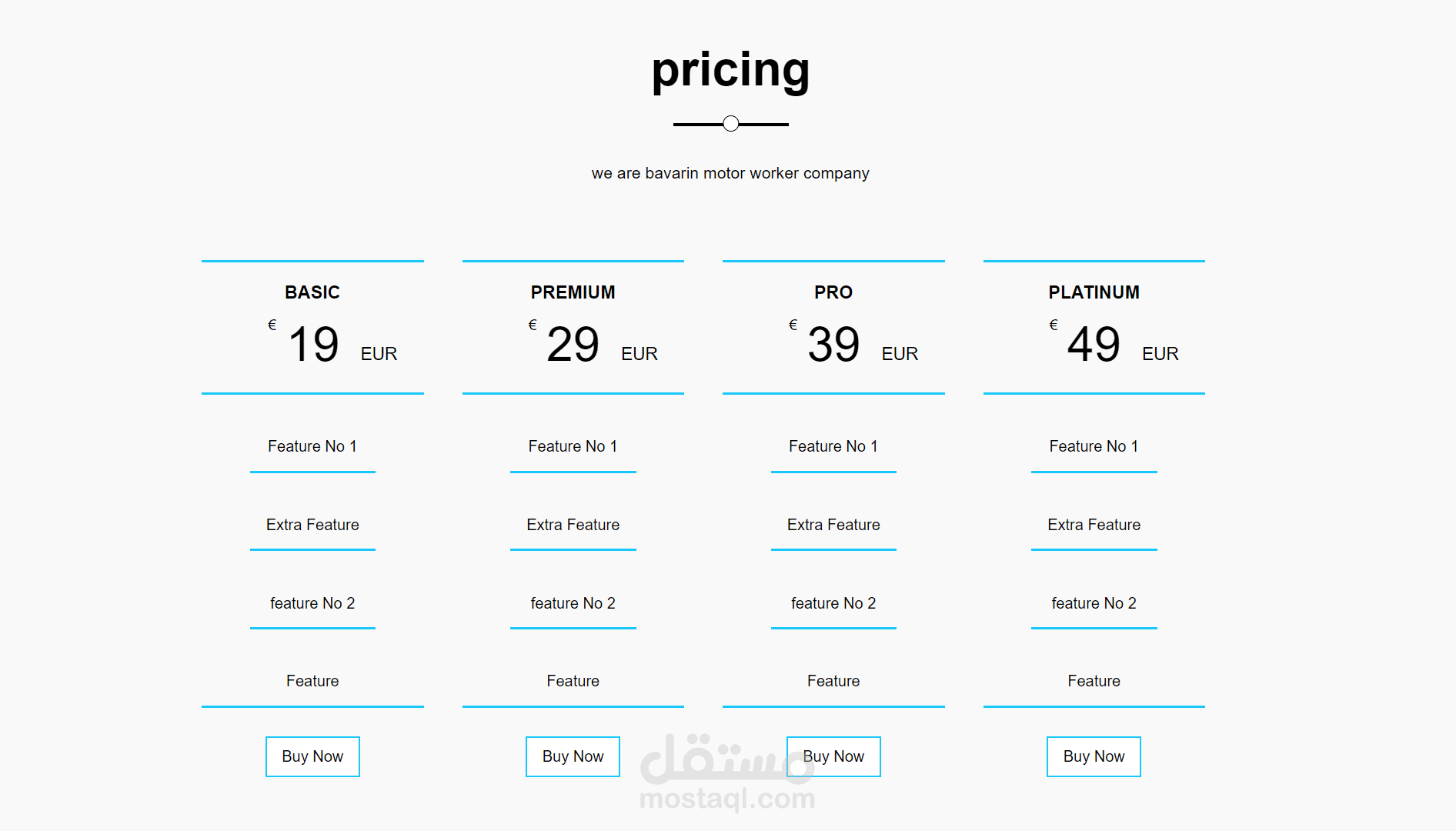
Task: Click Feature No 1 in the Basic column
Action: click(x=312, y=446)
